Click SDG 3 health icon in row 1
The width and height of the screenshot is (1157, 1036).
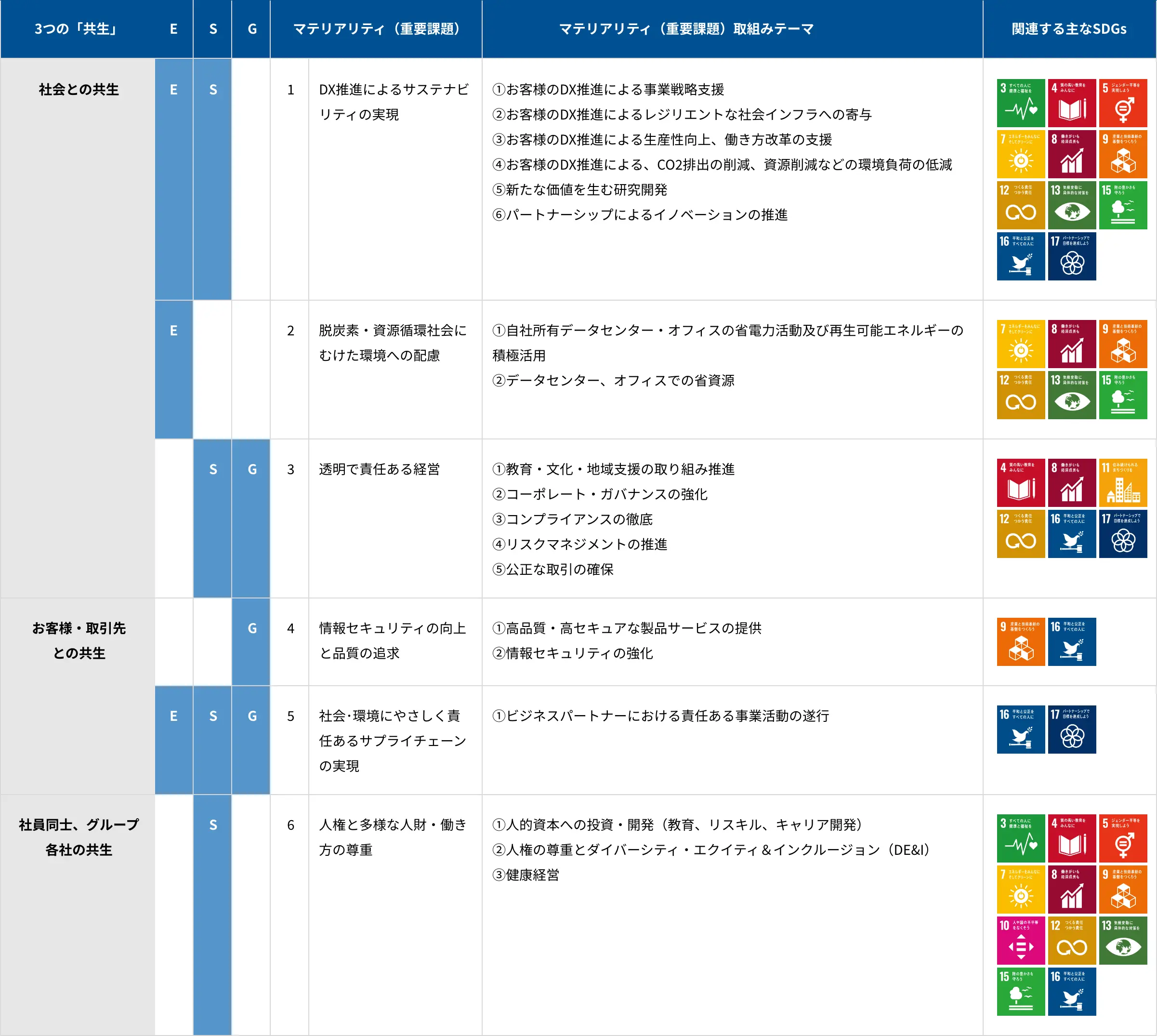(x=1020, y=103)
